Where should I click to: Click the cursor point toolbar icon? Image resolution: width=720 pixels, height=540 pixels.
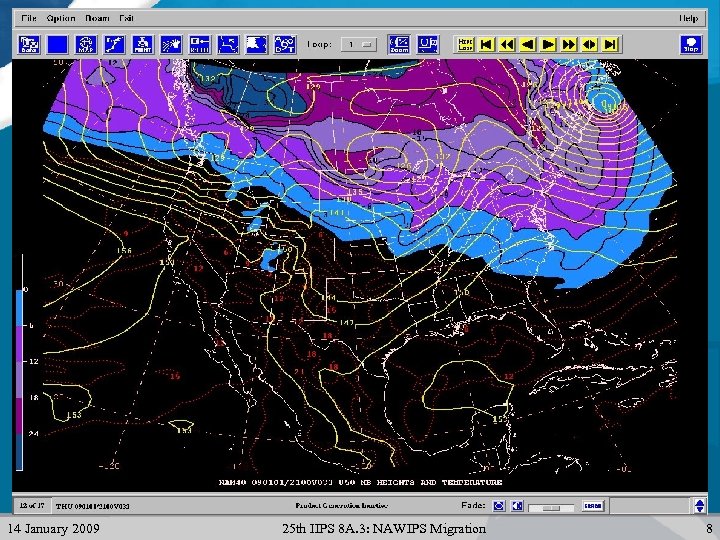(114, 45)
